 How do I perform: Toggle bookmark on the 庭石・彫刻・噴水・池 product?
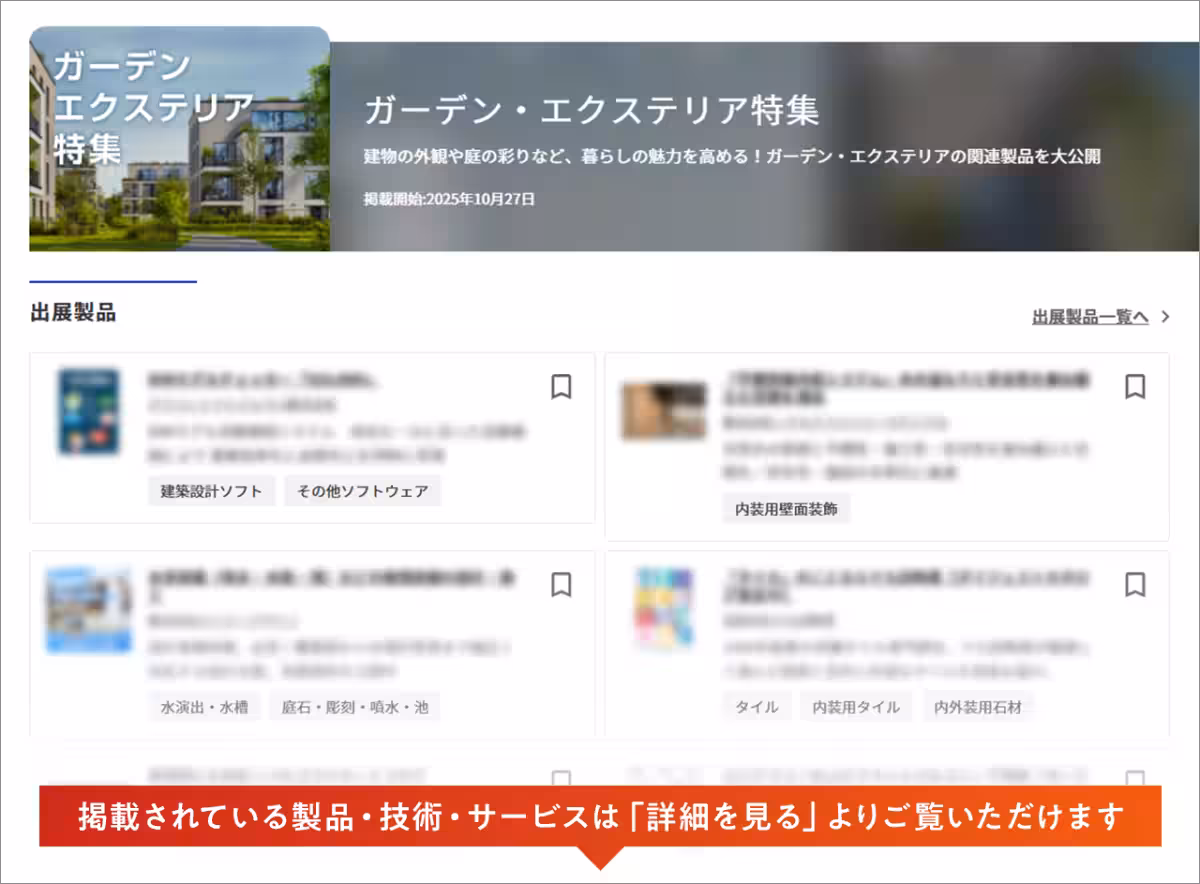tap(354, 706)
